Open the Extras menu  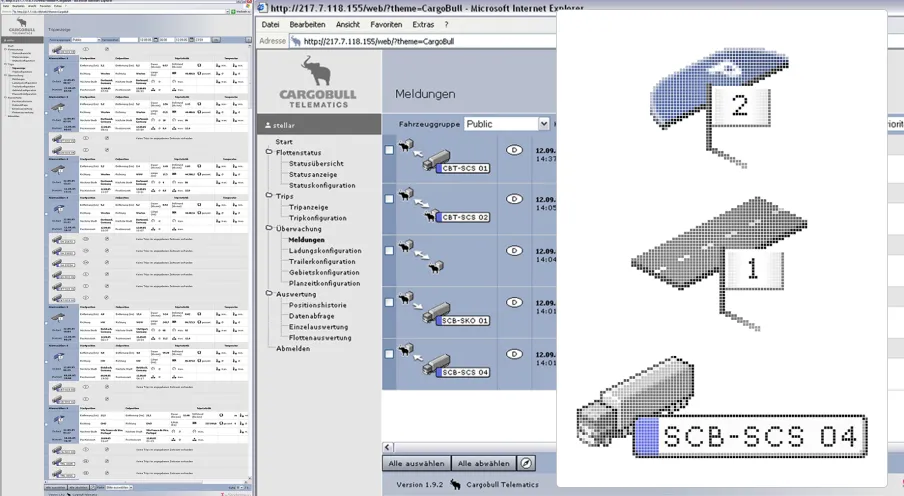coord(423,25)
